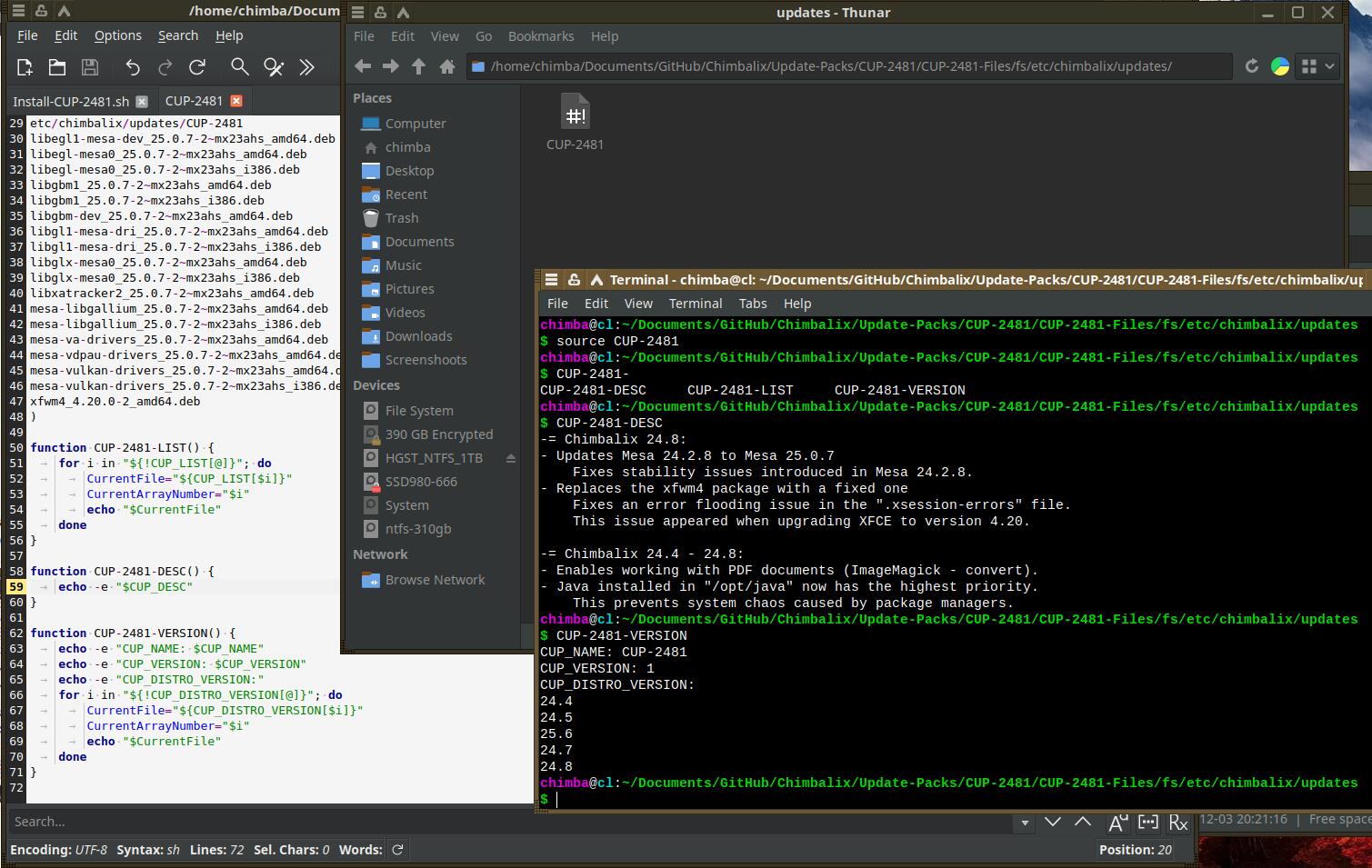1372x868 pixels.
Task: Switch to the Install-CUP-2481.sh tab
Action: pos(71,101)
